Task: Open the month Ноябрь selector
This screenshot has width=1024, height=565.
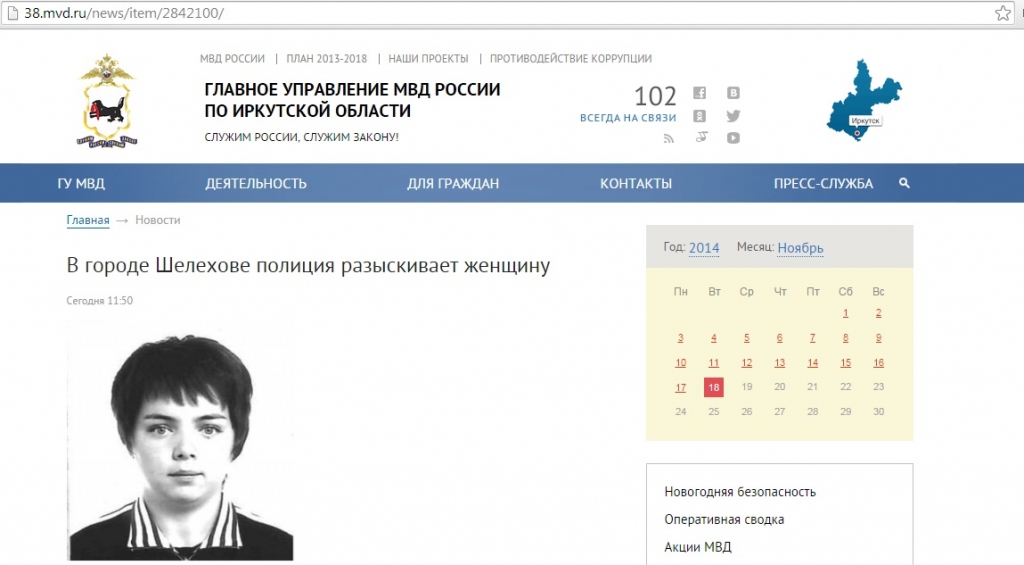Action: (x=800, y=248)
